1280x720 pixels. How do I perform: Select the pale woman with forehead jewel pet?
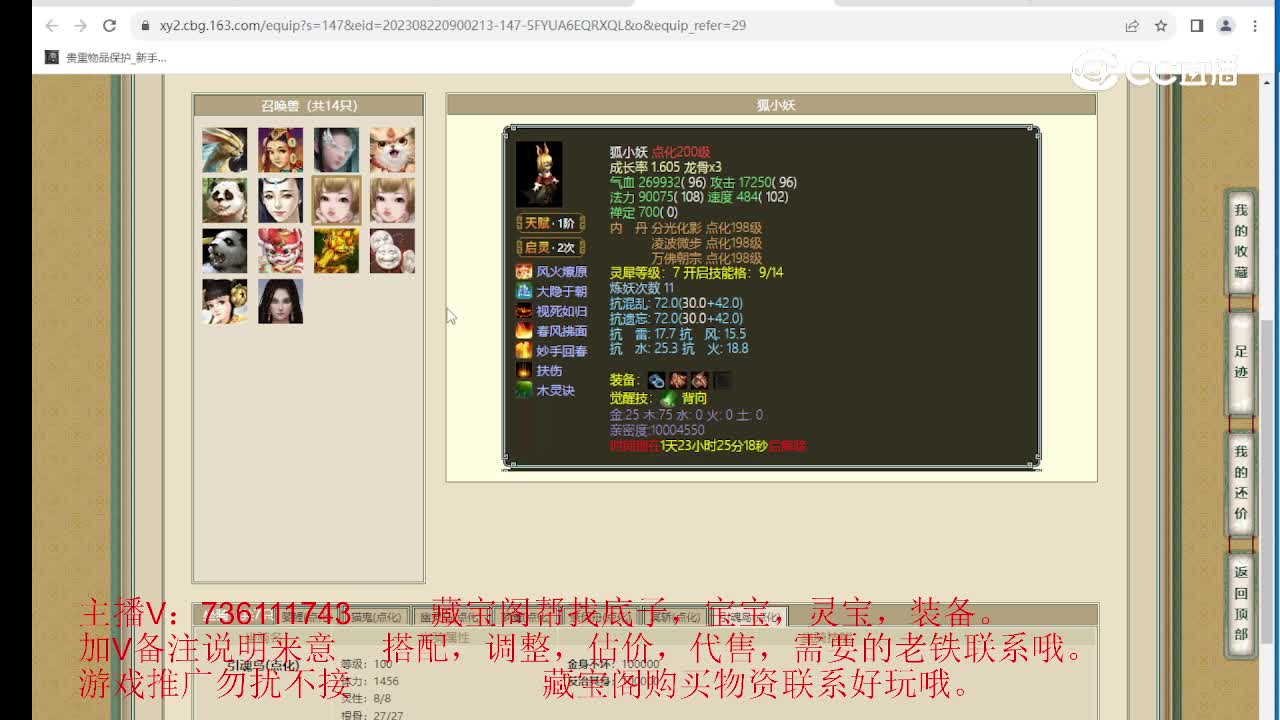click(x=280, y=200)
